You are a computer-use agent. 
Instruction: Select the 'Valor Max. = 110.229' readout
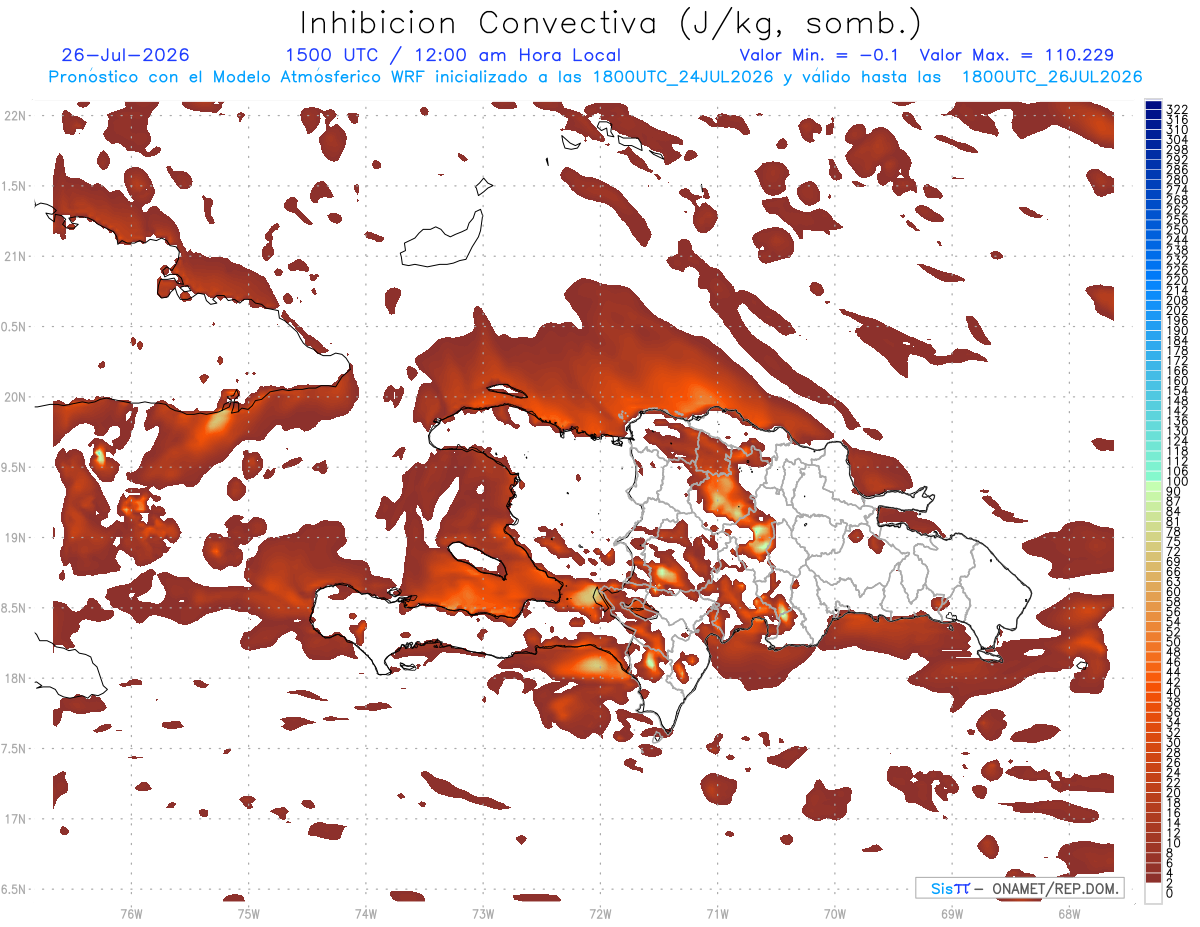point(1017,55)
